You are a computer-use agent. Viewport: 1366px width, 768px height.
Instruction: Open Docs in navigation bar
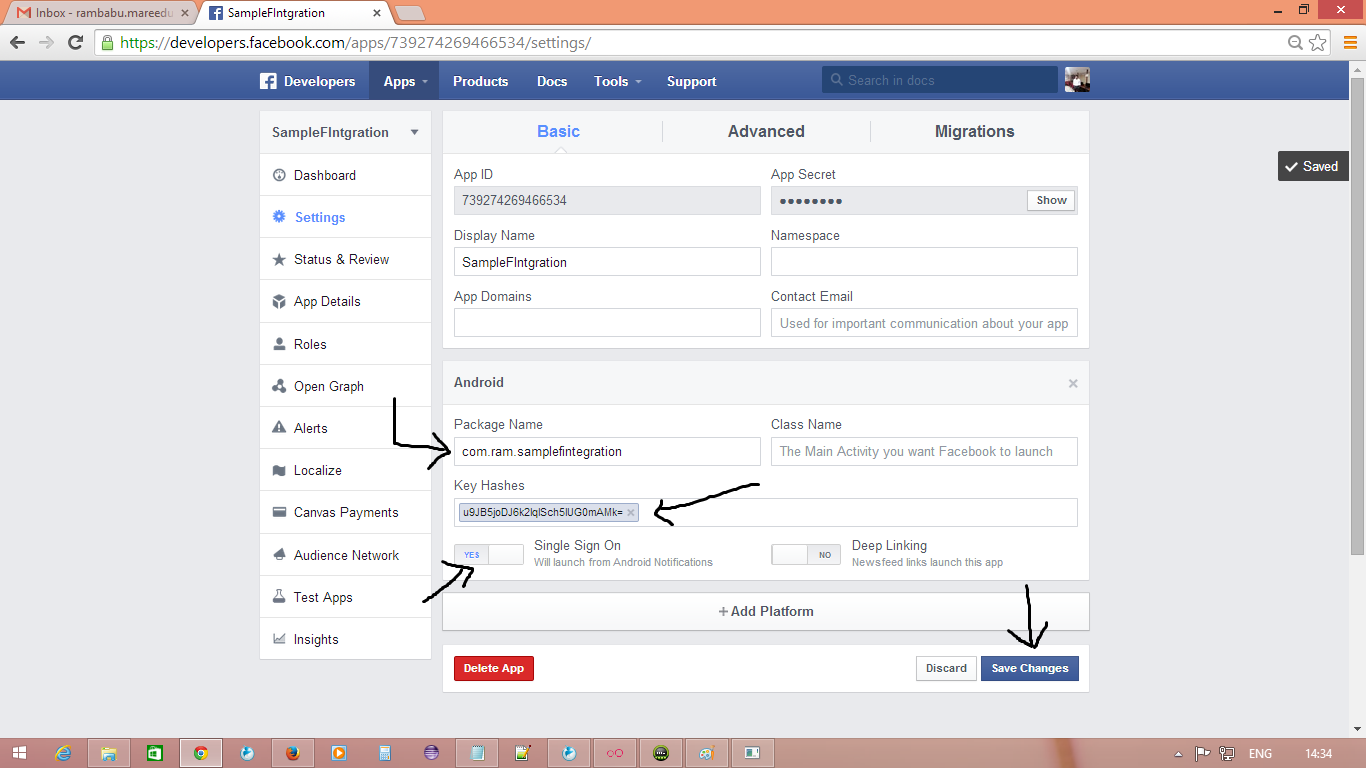click(x=551, y=81)
